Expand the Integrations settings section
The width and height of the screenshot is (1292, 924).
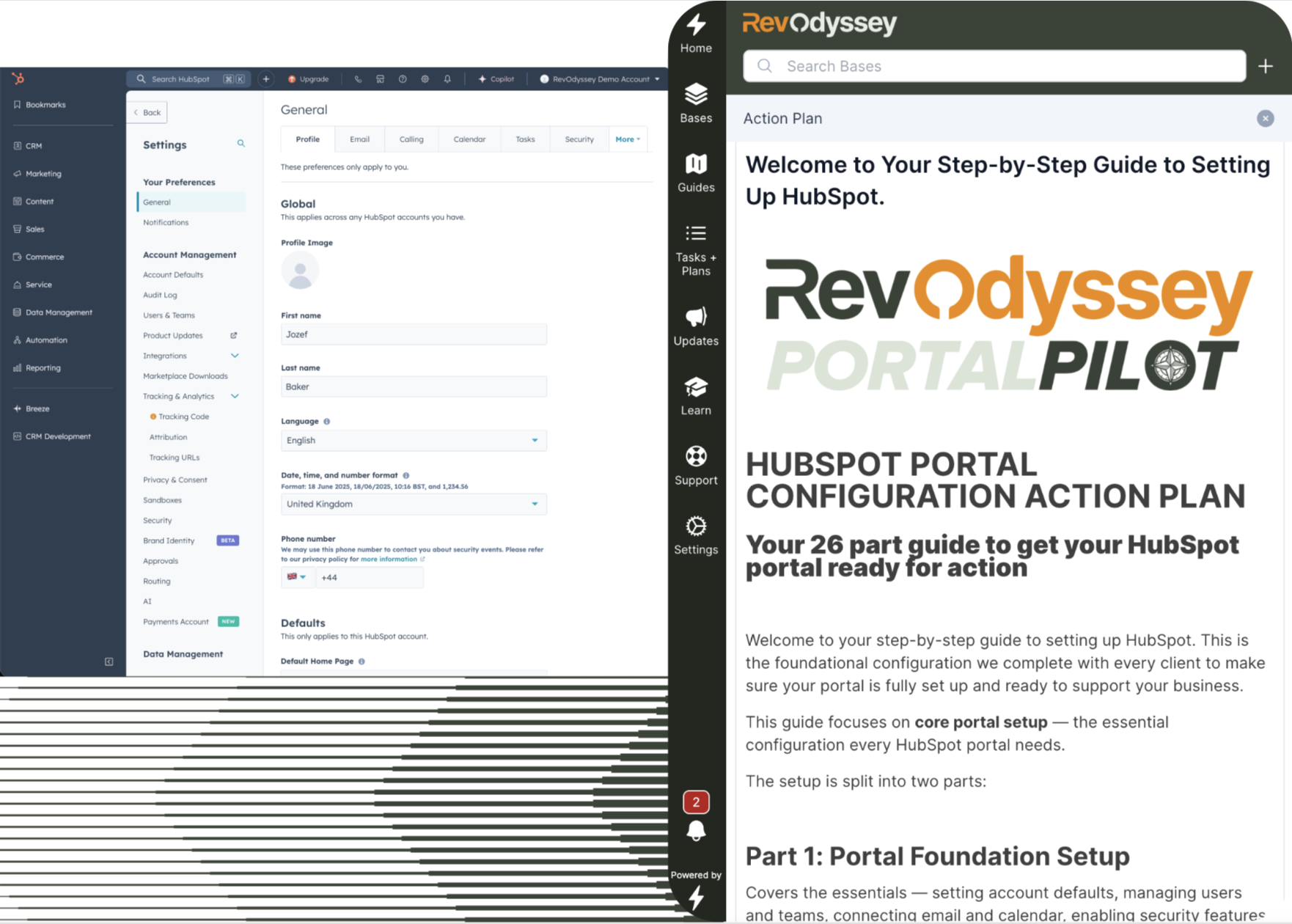pos(235,356)
